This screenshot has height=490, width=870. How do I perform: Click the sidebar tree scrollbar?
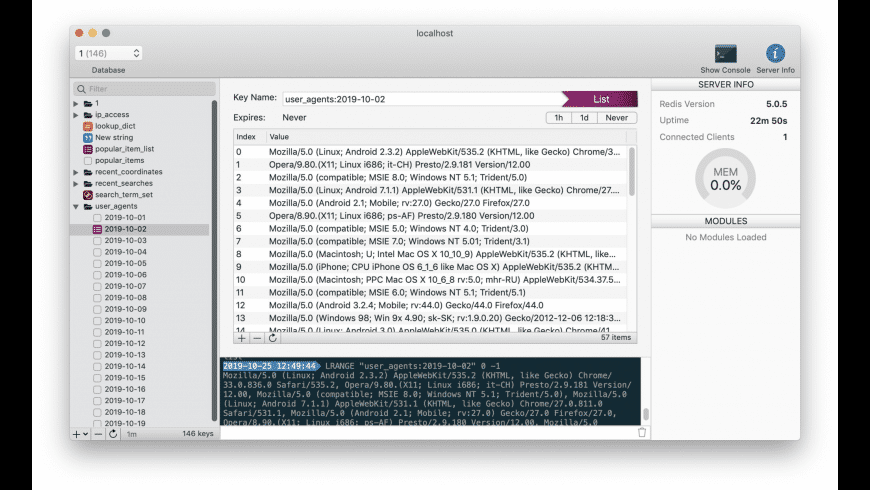point(214,261)
